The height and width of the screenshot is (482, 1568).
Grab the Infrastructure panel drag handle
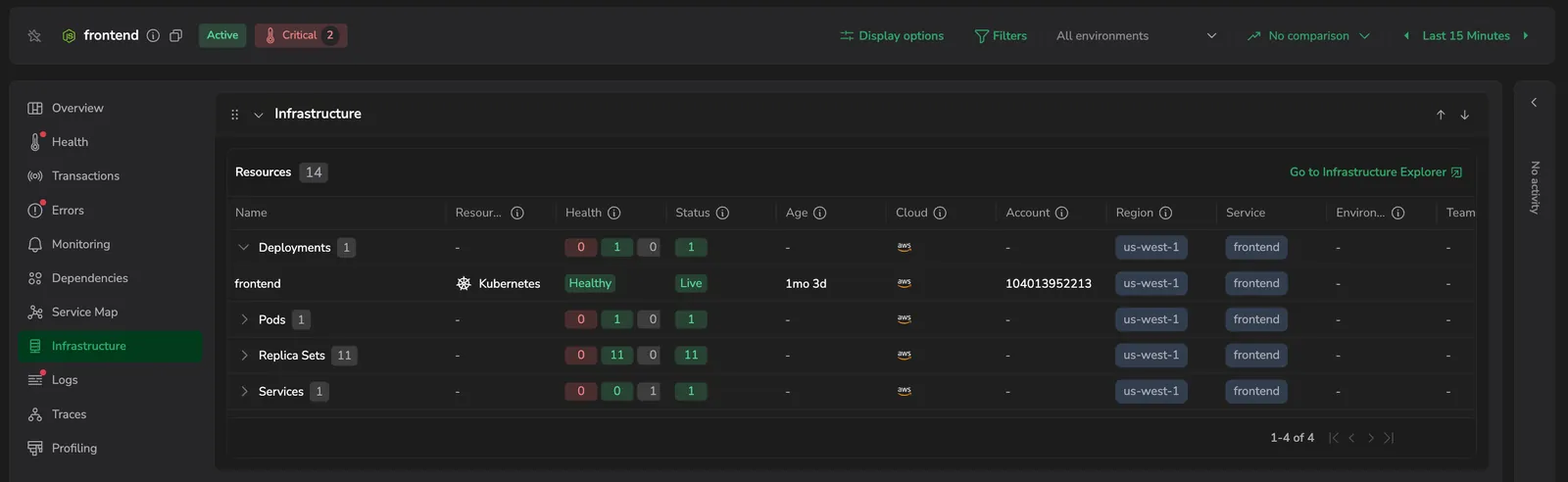point(234,115)
